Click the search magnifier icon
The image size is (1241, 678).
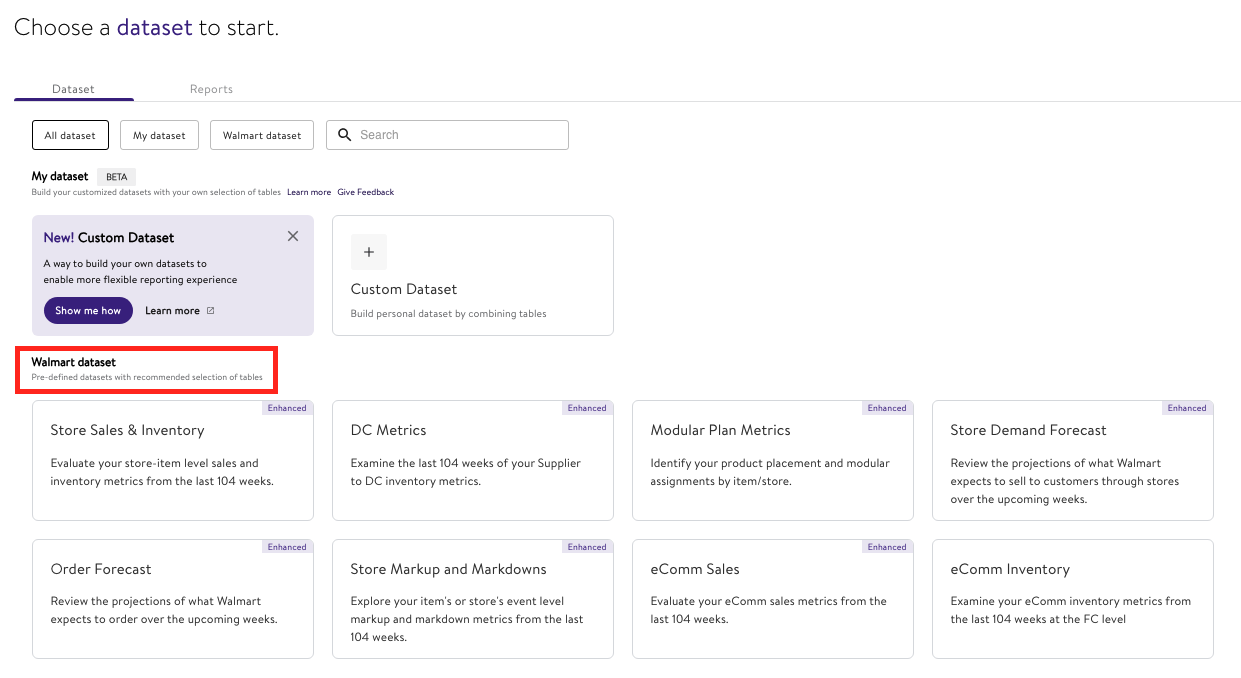click(x=345, y=135)
